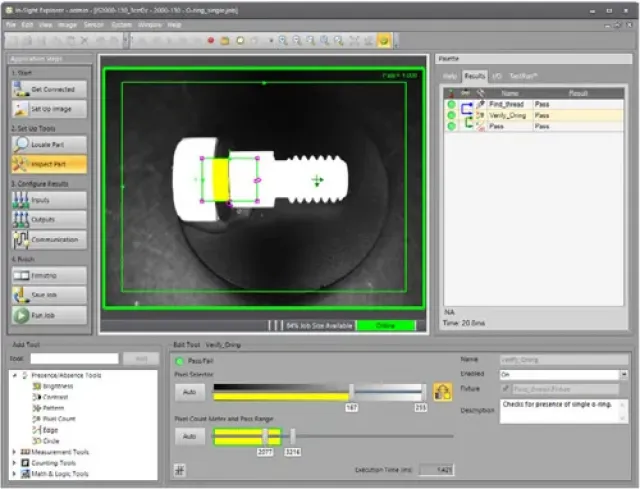Click the red record button in toolbar
640x489 pixels.
[x=211, y=41]
